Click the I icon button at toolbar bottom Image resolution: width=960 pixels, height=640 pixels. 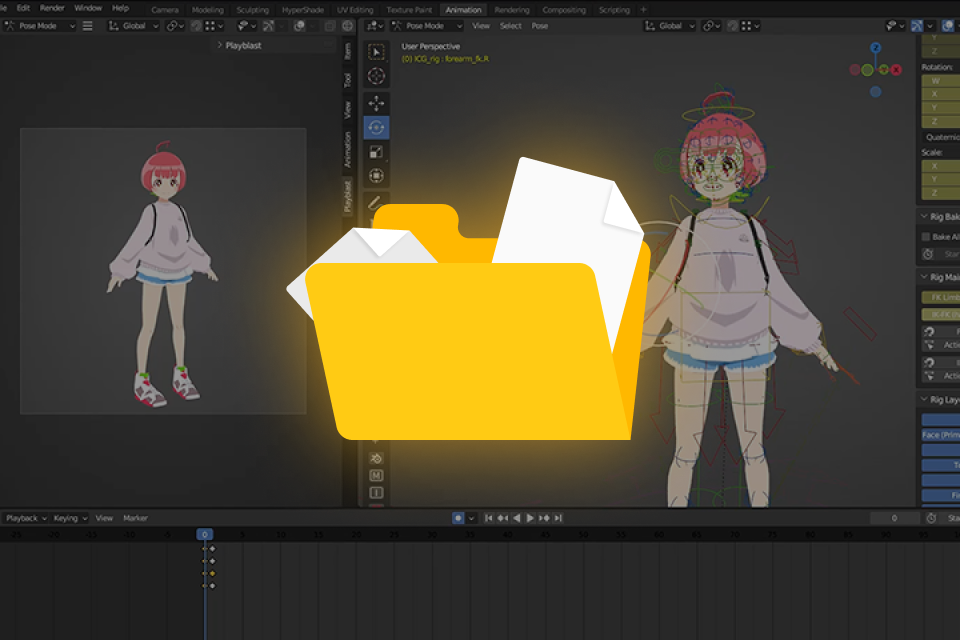(x=376, y=492)
